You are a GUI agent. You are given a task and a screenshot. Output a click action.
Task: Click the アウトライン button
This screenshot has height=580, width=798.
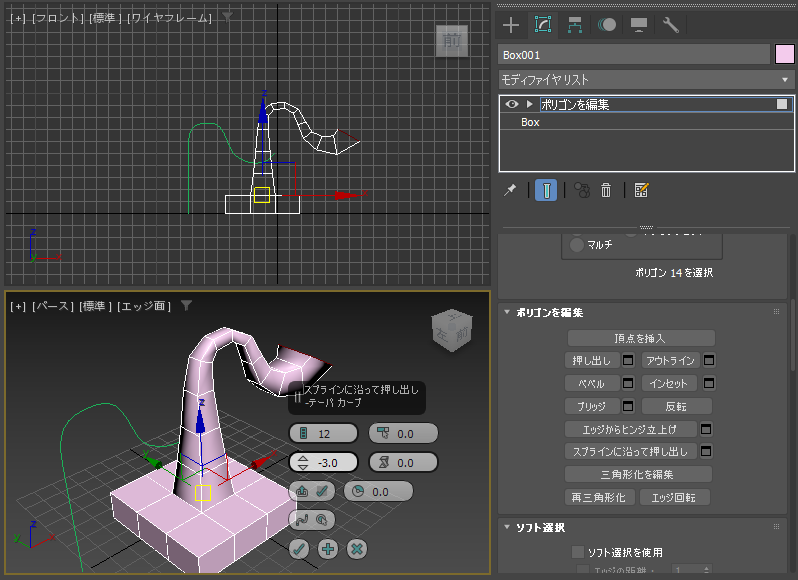(x=670, y=361)
